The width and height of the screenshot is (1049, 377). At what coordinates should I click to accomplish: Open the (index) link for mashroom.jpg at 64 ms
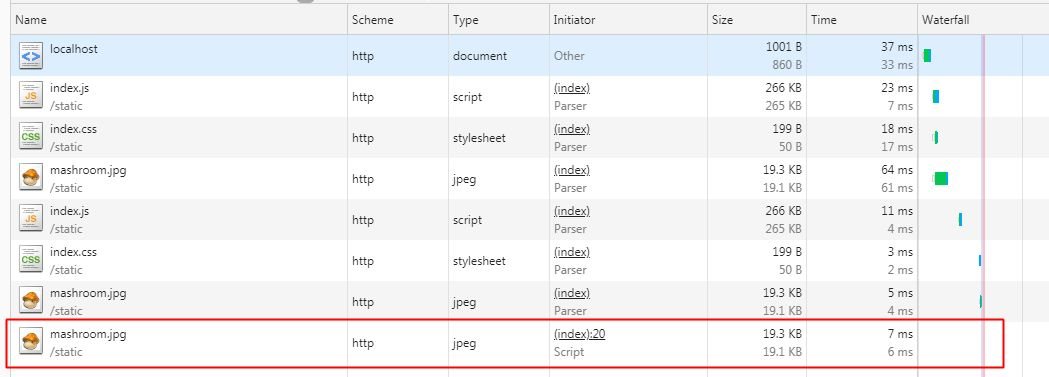[x=572, y=170]
